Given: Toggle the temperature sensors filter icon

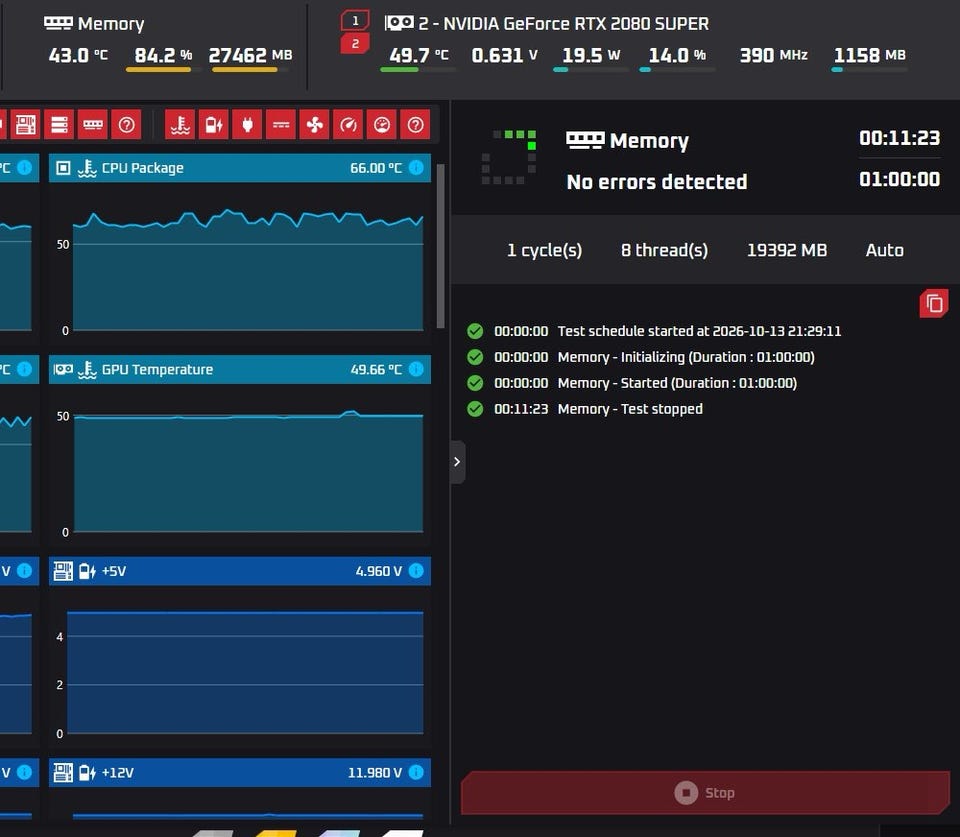Looking at the screenshot, I should [x=180, y=126].
